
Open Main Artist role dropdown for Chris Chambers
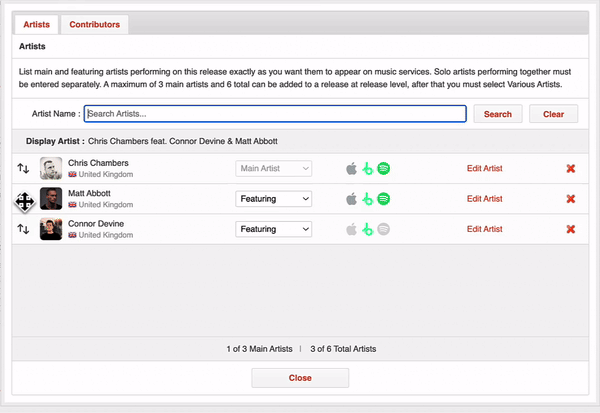point(274,168)
